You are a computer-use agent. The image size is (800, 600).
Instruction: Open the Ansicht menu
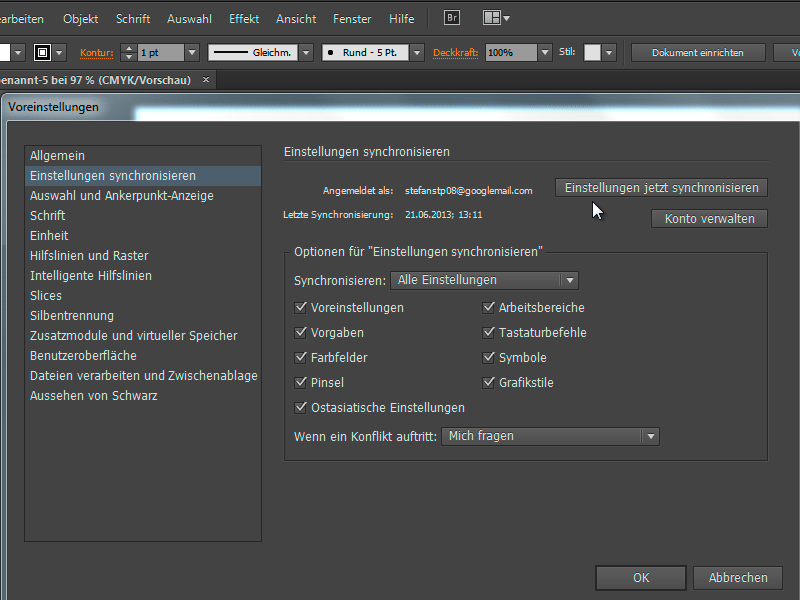pyautogui.click(x=296, y=19)
